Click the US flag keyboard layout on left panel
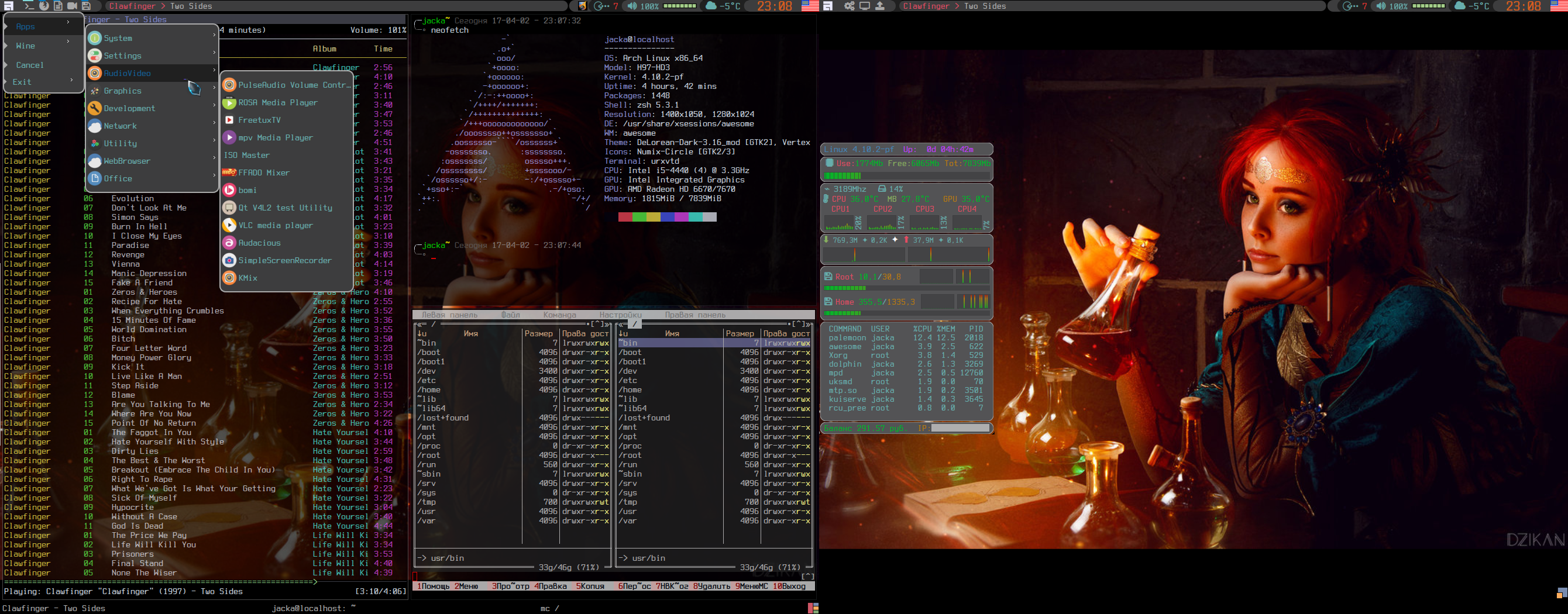 (x=810, y=6)
